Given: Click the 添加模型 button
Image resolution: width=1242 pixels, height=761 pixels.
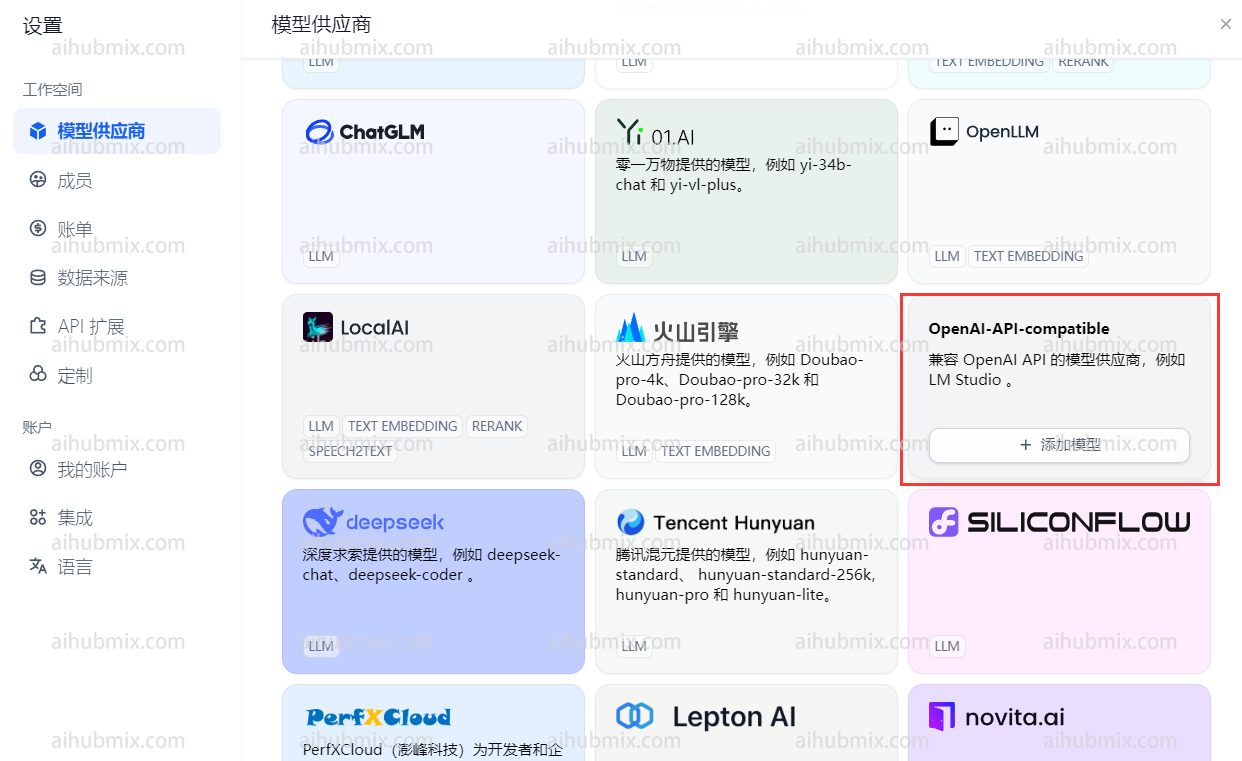Looking at the screenshot, I should click(x=1059, y=445).
